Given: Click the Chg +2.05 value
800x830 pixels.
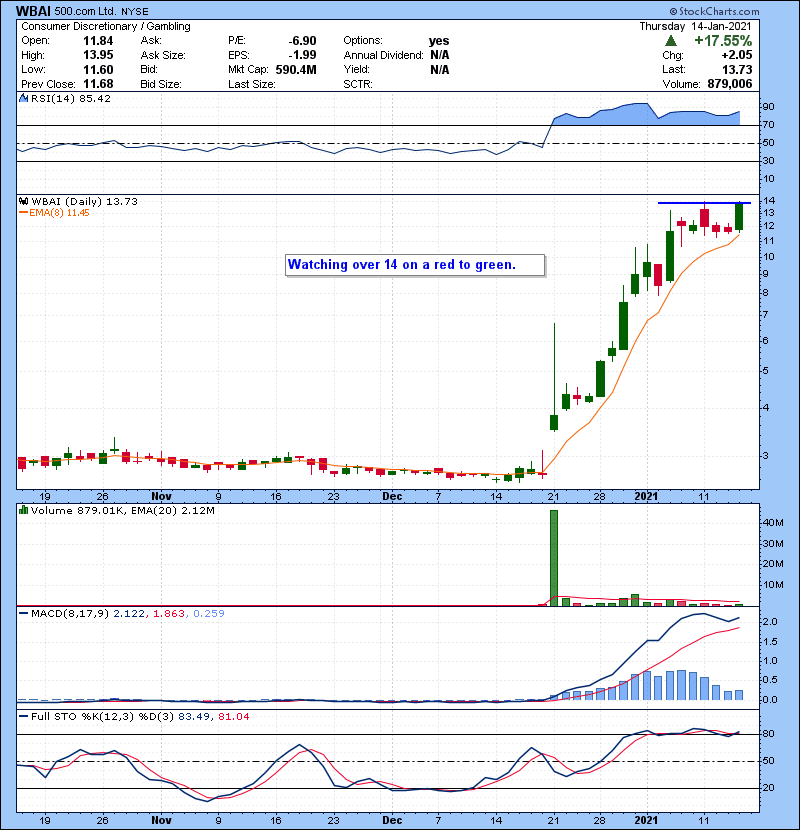Looking at the screenshot, I should (x=736, y=55).
